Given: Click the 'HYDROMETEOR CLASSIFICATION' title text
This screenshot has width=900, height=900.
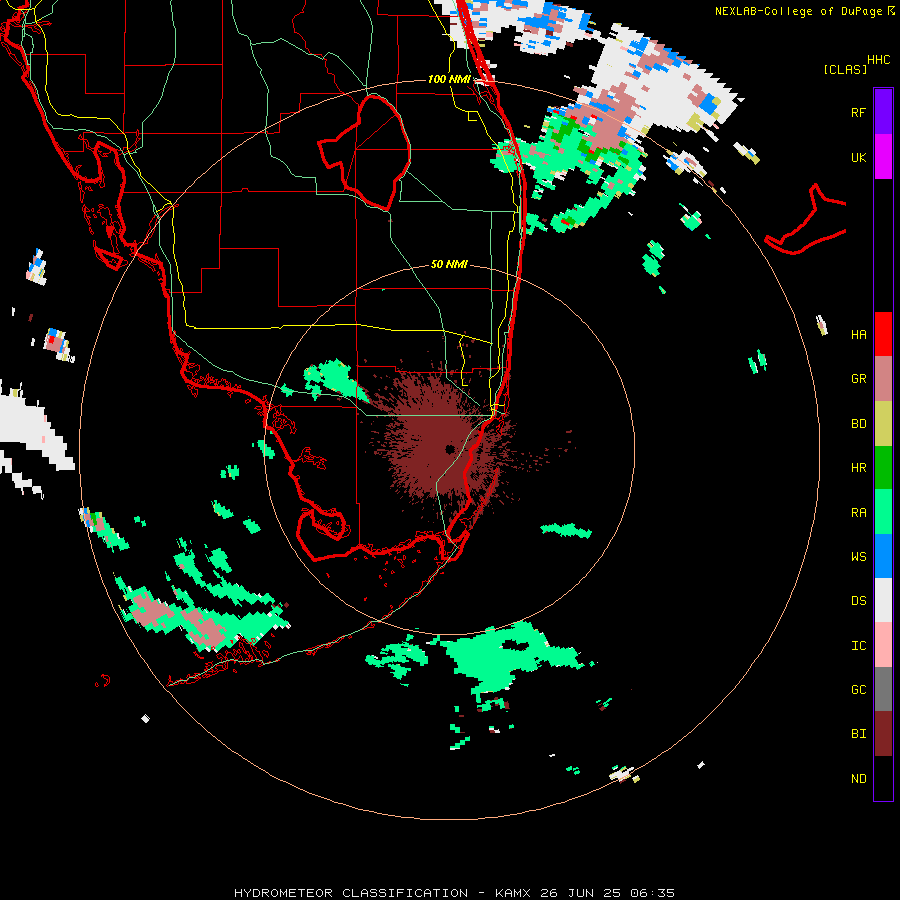Looking at the screenshot, I should click(x=351, y=893).
